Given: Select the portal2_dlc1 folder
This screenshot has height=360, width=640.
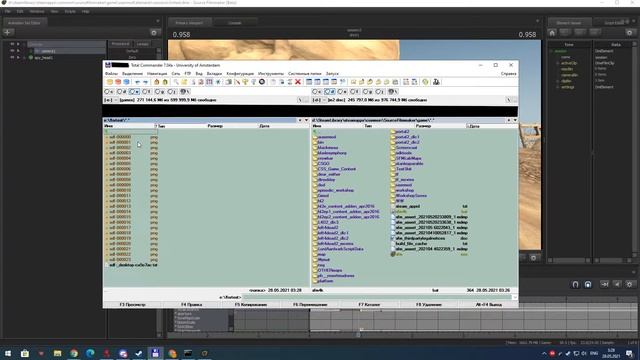Looking at the screenshot, I should coord(405,137).
